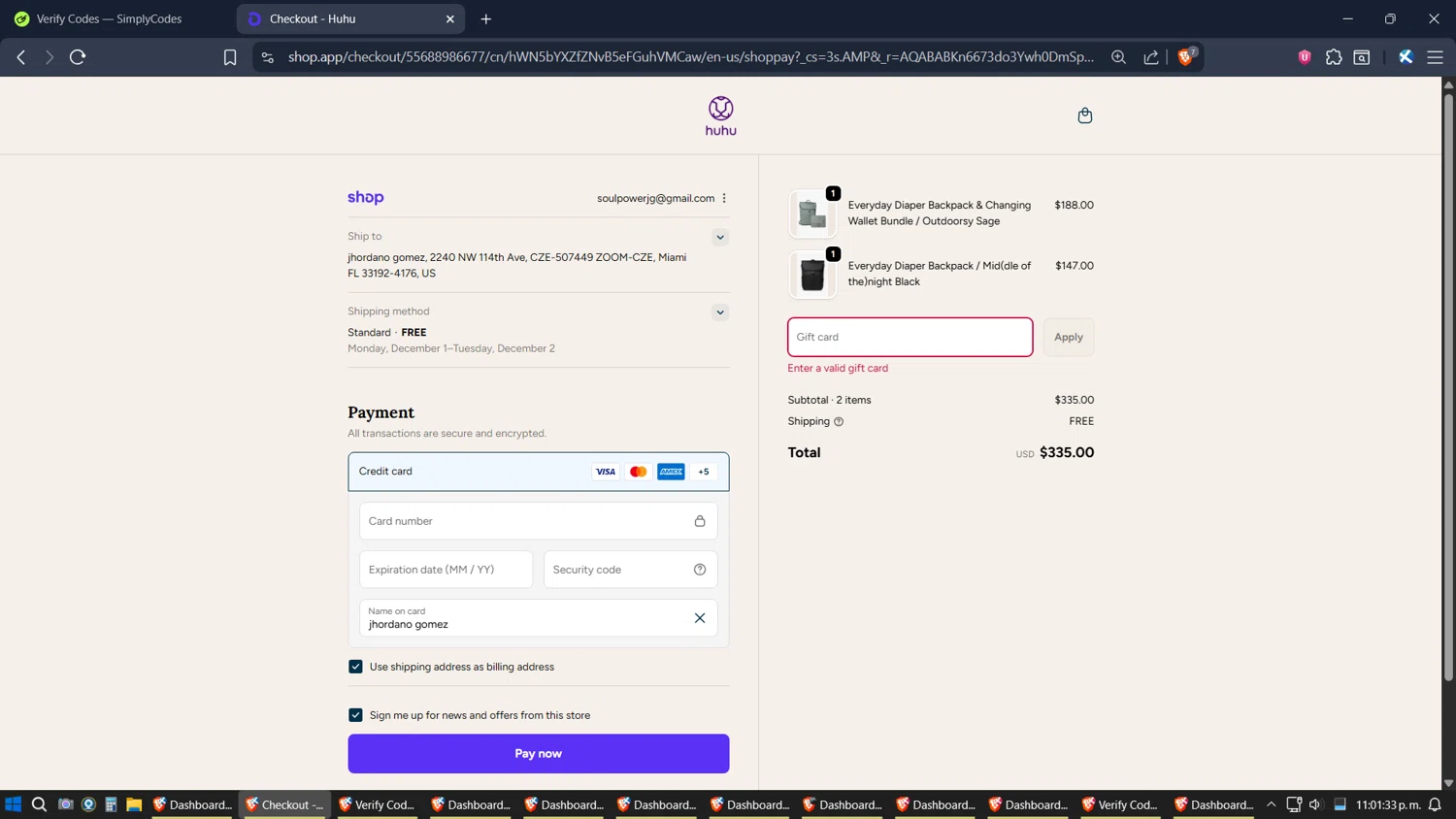The image size is (1456, 819).
Task: Open the Shipping info help icon
Action: (x=839, y=421)
